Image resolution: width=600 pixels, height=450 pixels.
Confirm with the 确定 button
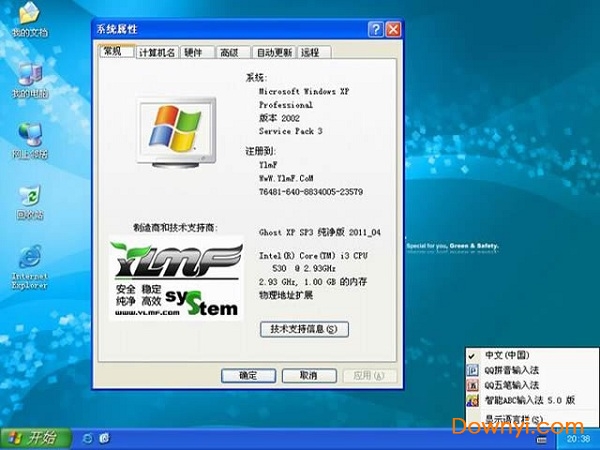point(248,376)
